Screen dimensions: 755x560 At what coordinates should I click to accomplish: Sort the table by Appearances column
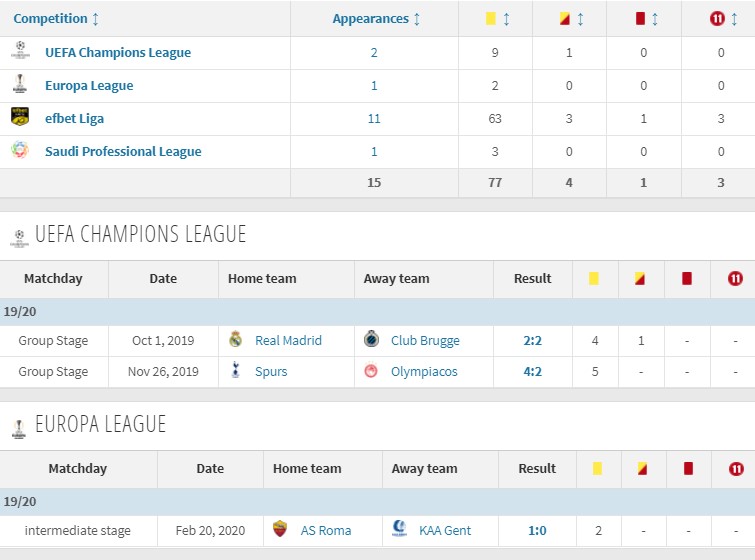click(417, 19)
